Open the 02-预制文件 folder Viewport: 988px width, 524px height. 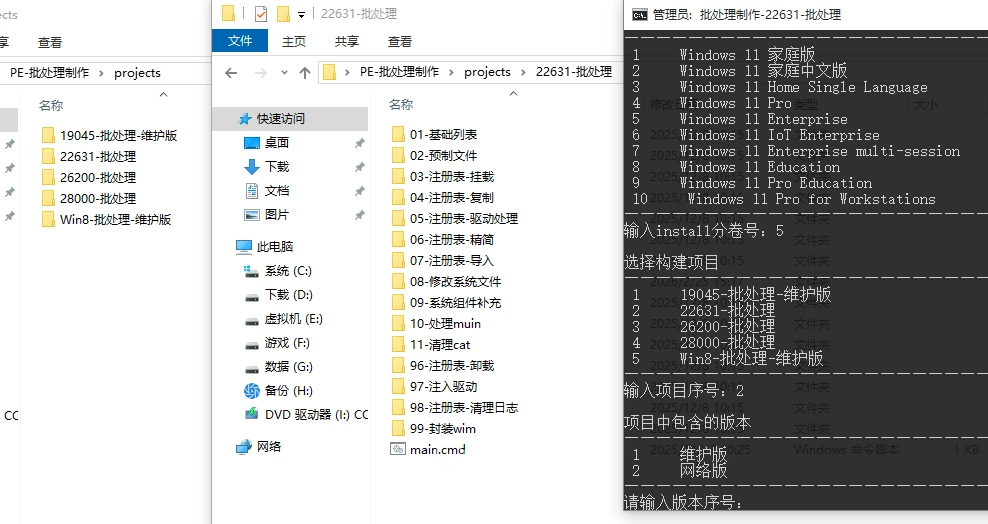tap(443, 156)
